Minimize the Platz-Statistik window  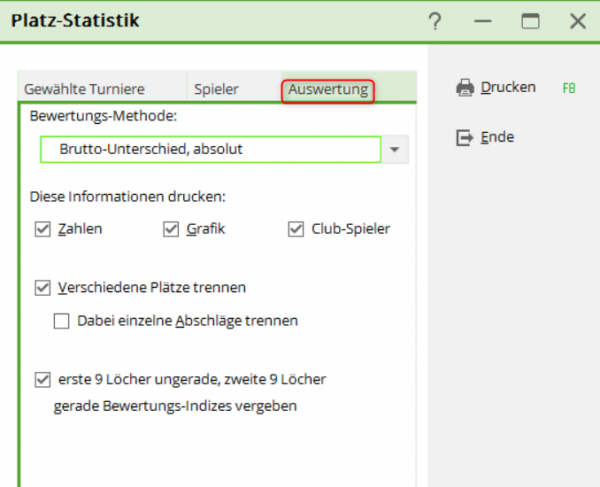[x=483, y=21]
